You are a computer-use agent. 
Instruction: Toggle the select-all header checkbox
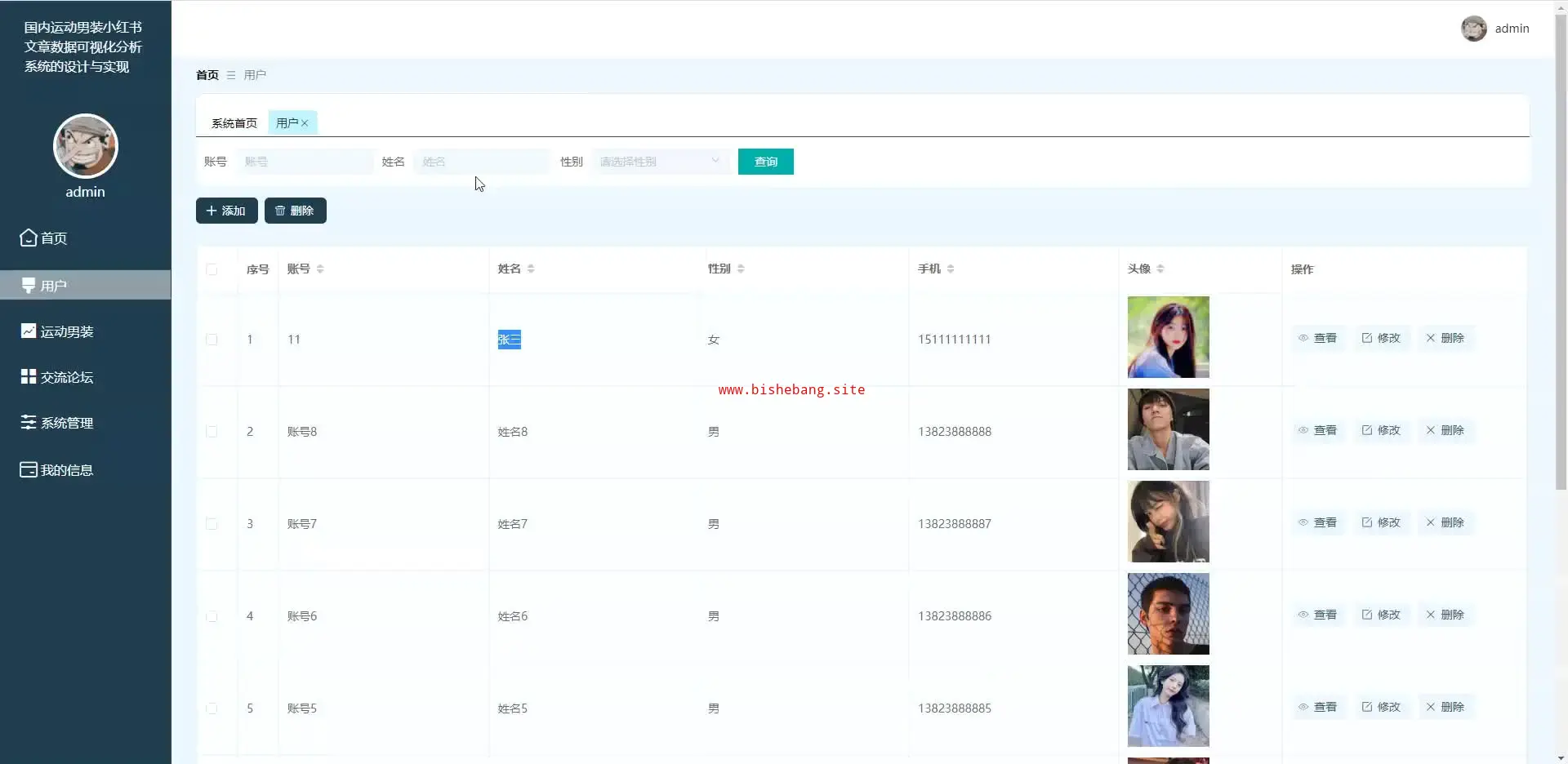click(x=212, y=269)
